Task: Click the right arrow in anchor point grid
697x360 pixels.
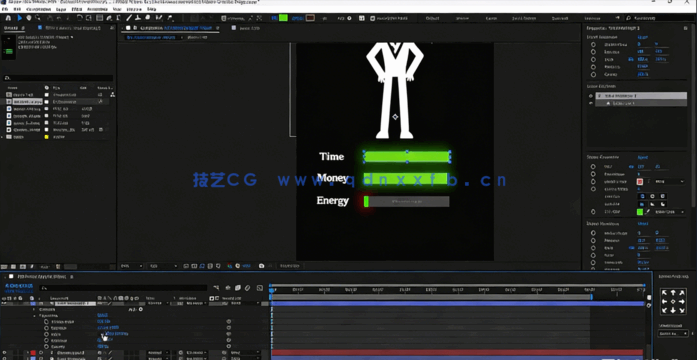Action: (682, 301)
